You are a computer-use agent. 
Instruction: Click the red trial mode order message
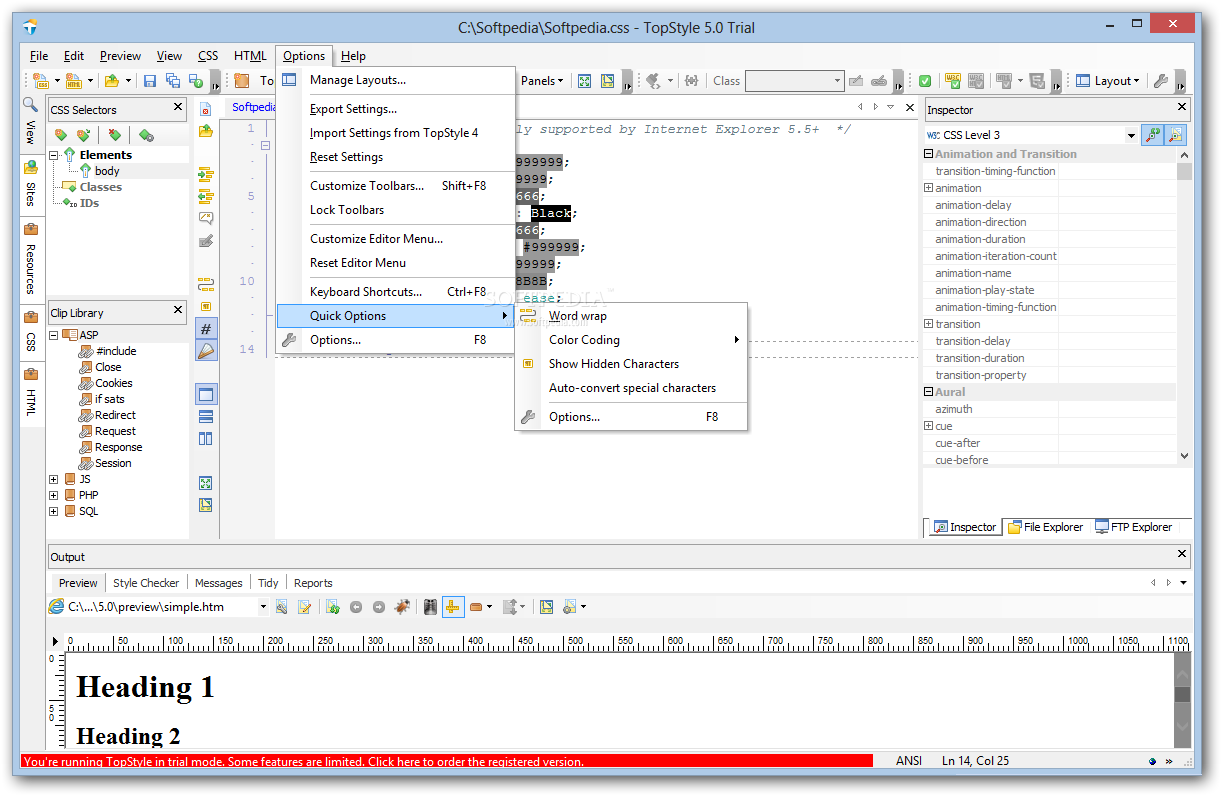(446, 761)
